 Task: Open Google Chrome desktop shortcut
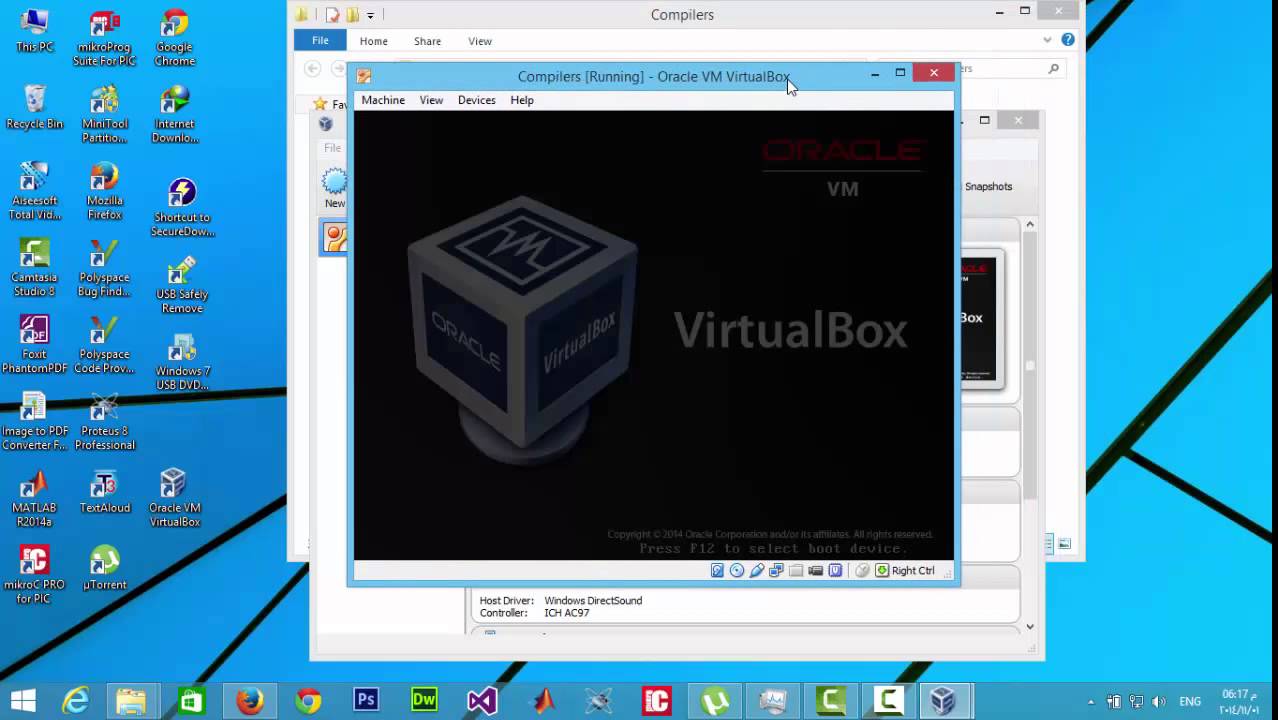click(174, 38)
